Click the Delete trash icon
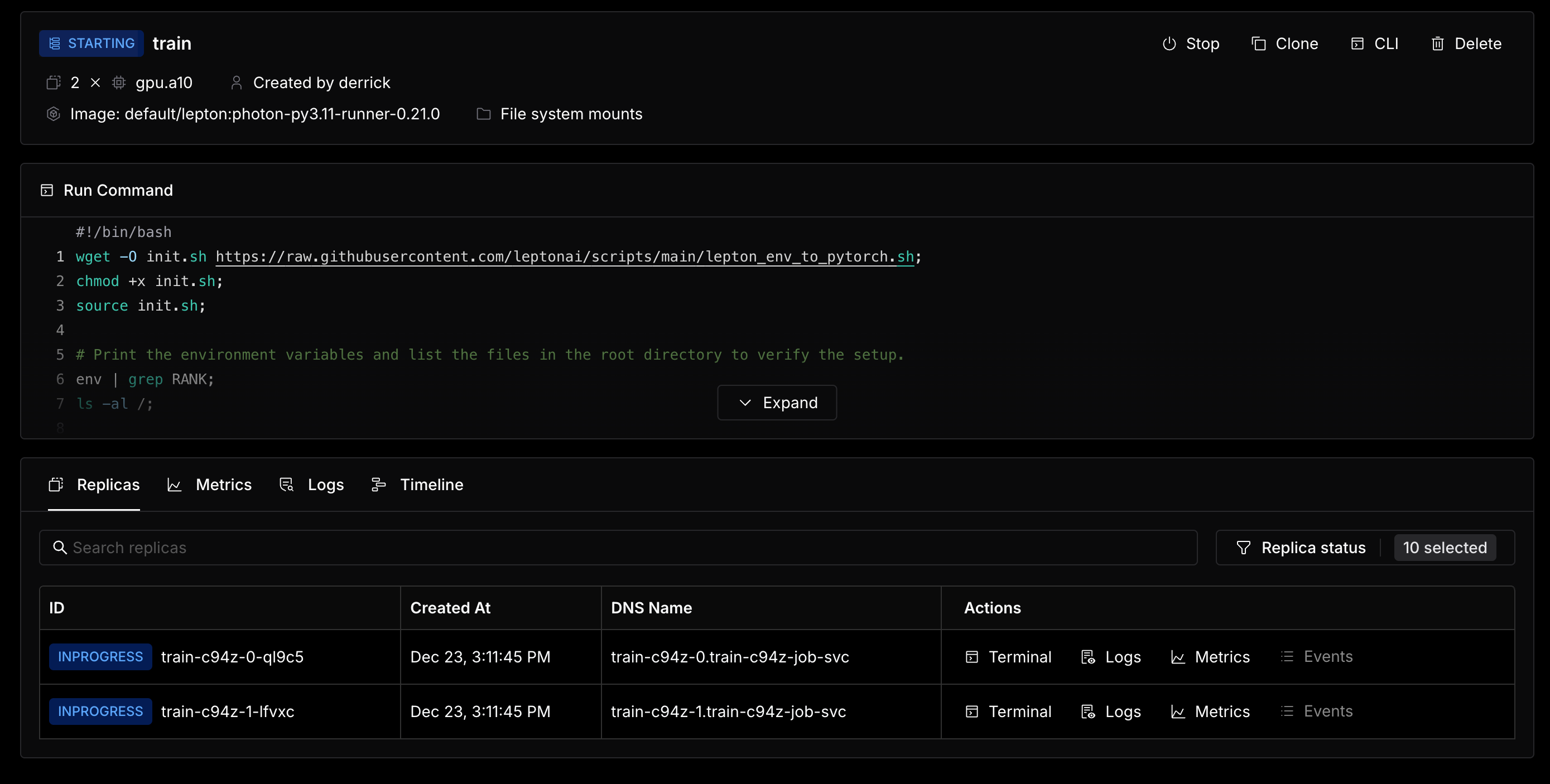The width and height of the screenshot is (1550, 784). click(x=1437, y=43)
